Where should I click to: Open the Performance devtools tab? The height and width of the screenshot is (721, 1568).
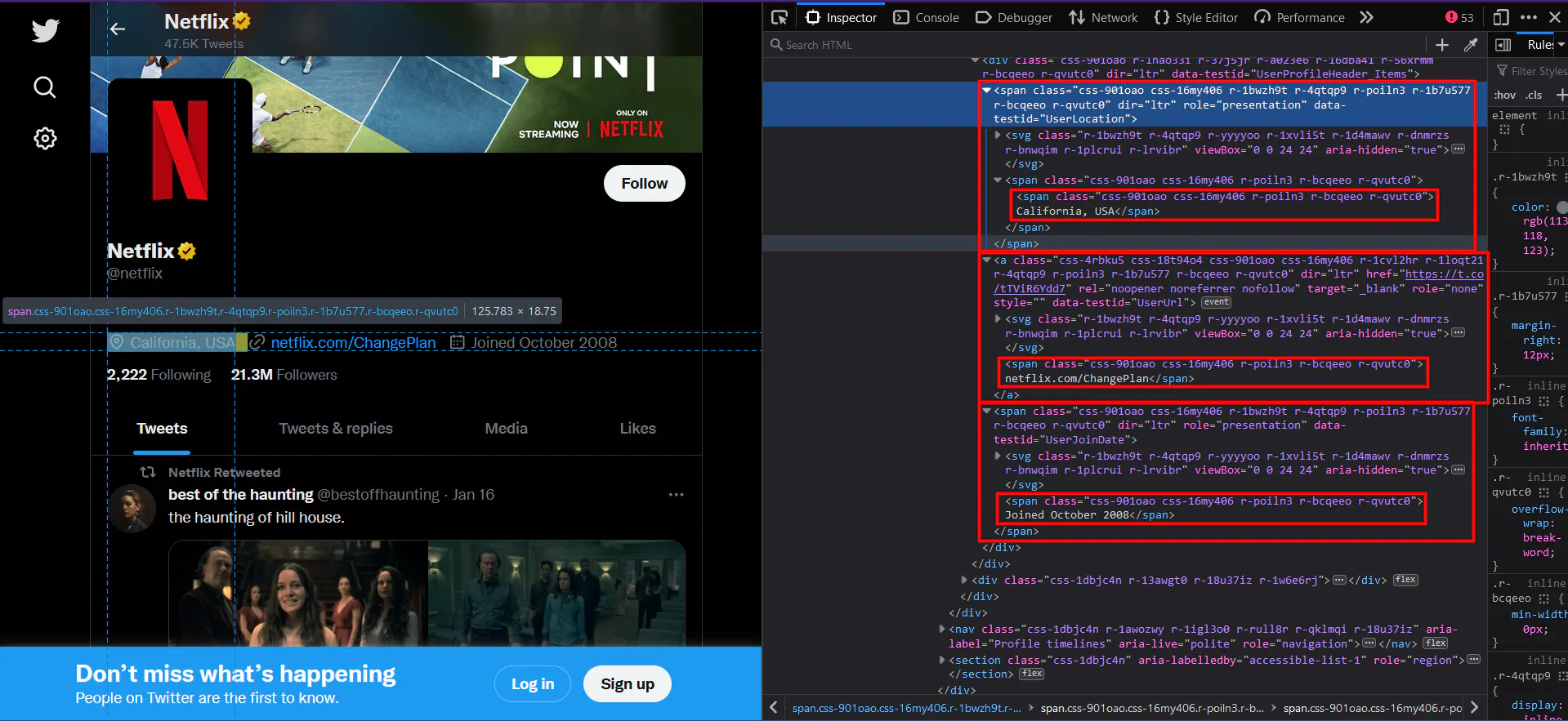pyautogui.click(x=1299, y=17)
